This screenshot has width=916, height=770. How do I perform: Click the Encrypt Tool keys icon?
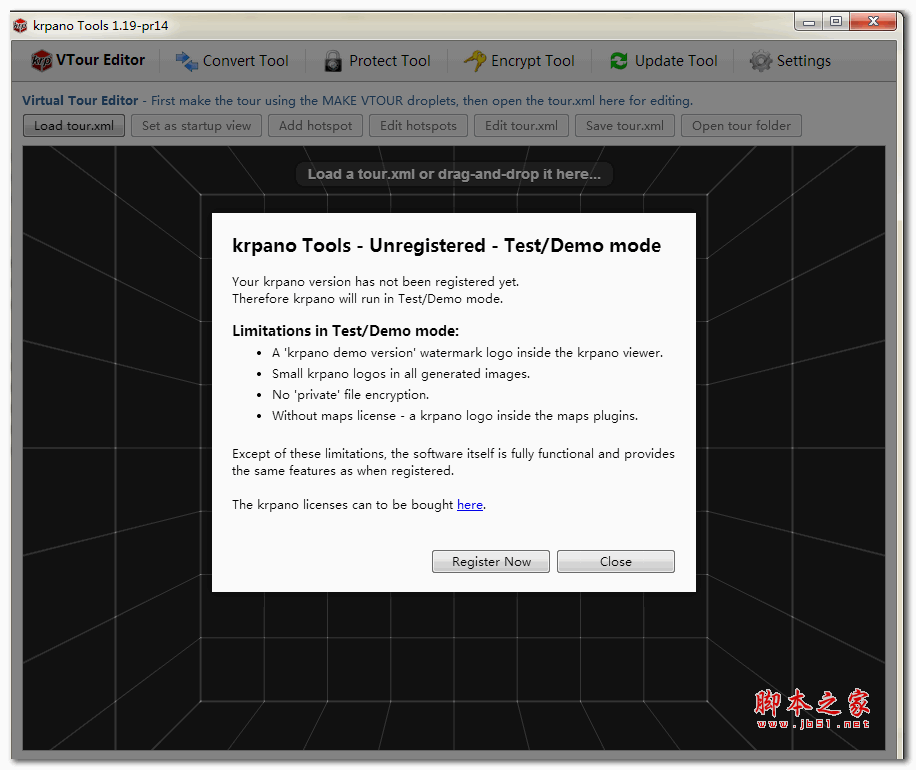click(x=475, y=61)
